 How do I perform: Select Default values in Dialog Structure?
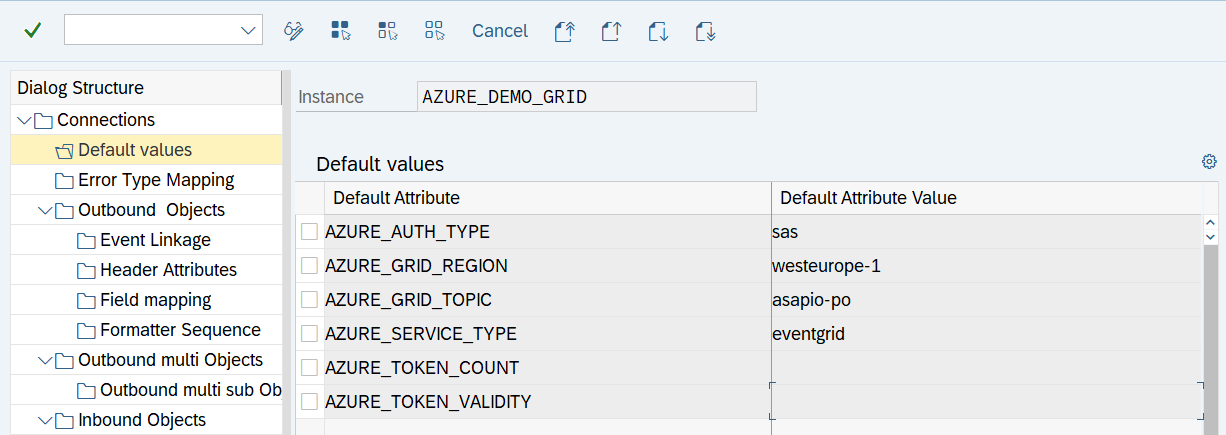[x=135, y=150]
